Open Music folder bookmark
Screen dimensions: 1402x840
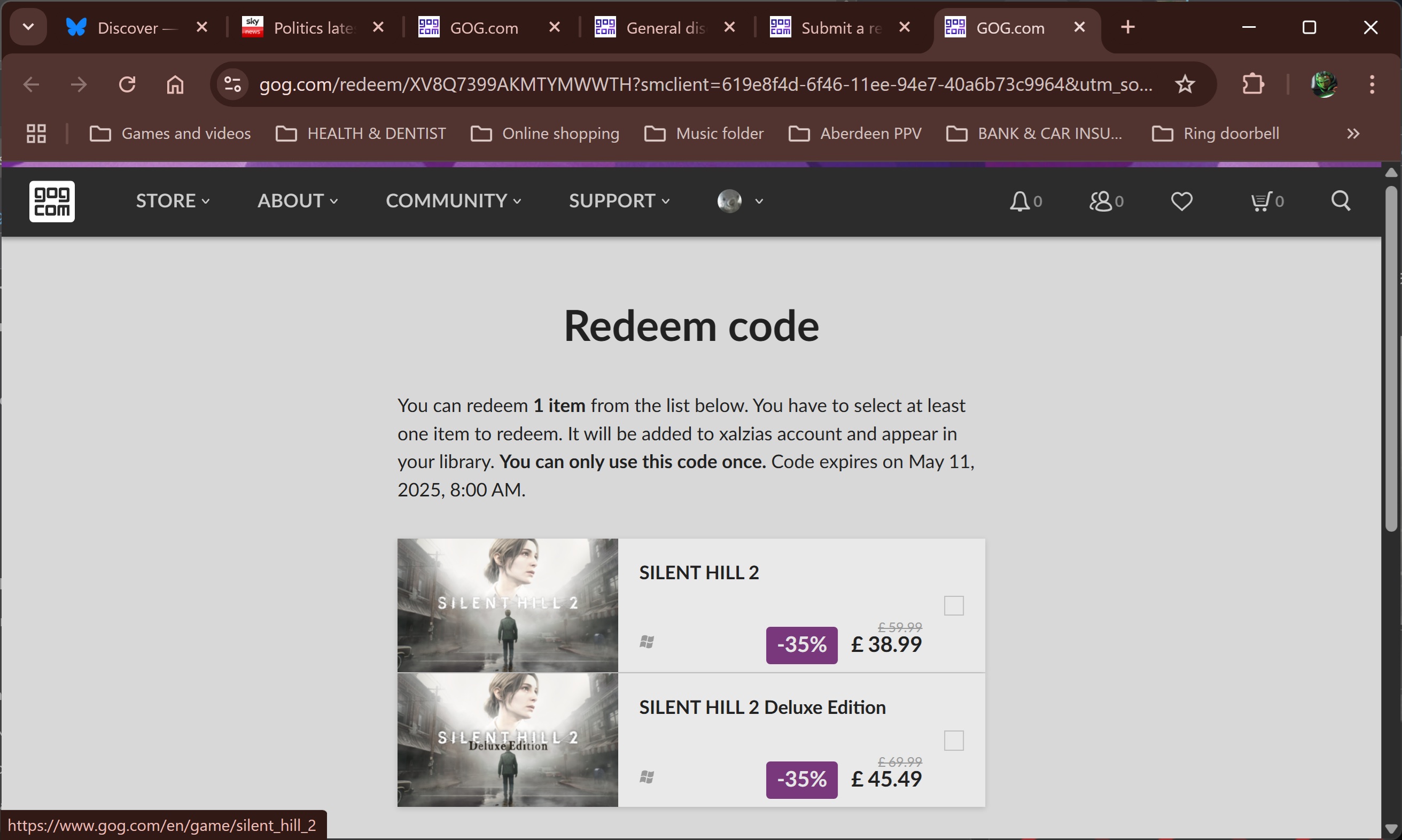click(704, 134)
